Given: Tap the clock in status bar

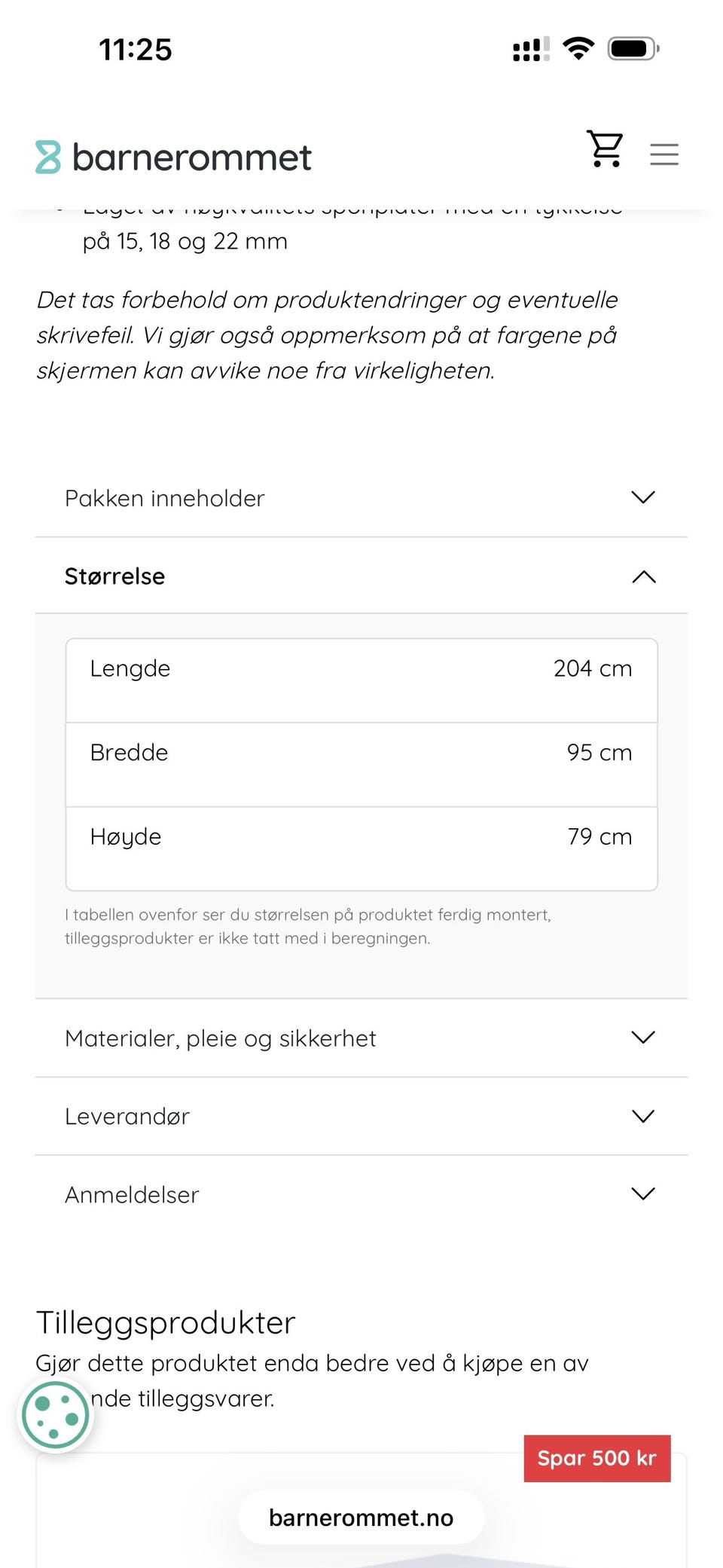Looking at the screenshot, I should [x=136, y=50].
